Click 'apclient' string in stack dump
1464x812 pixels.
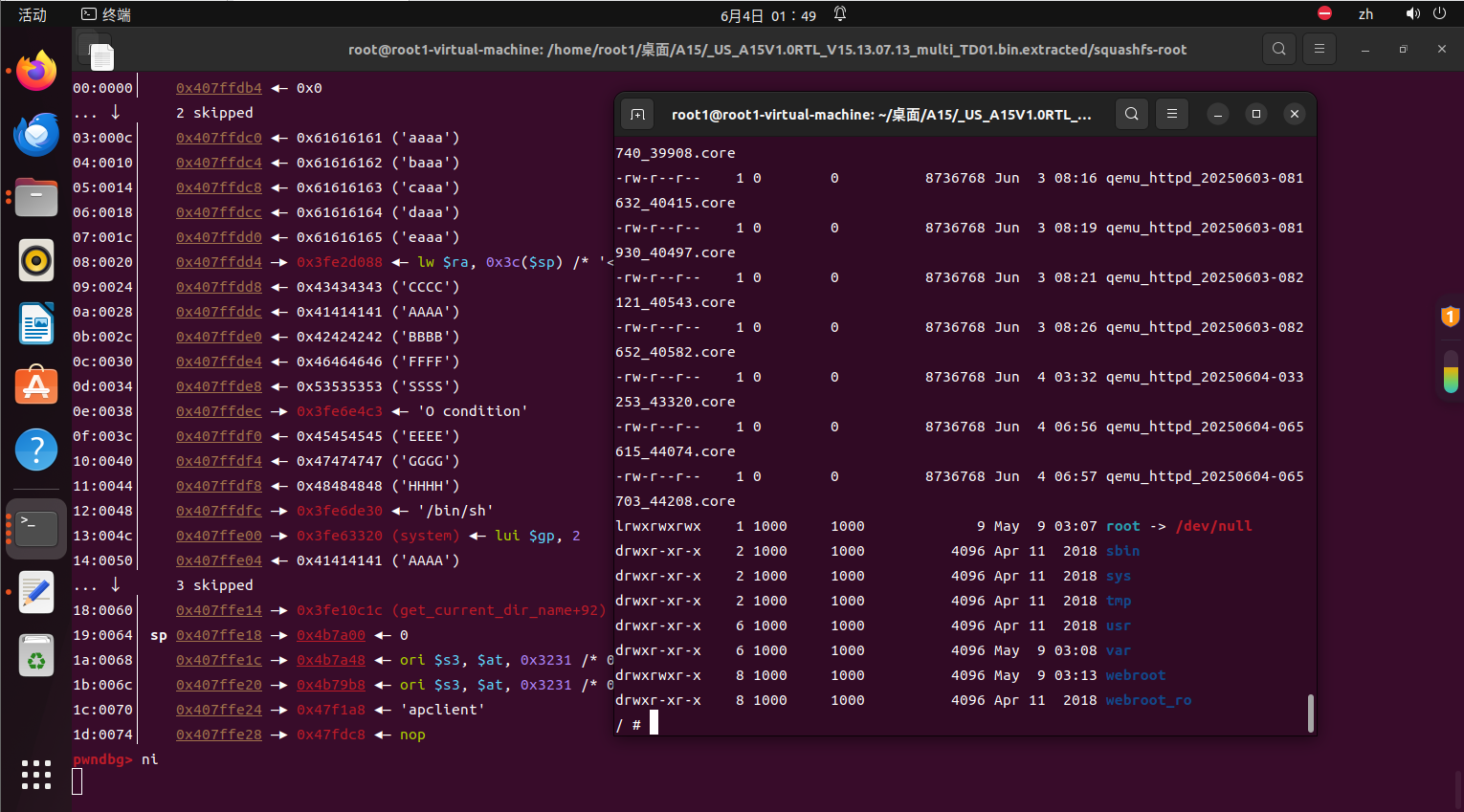pos(443,710)
